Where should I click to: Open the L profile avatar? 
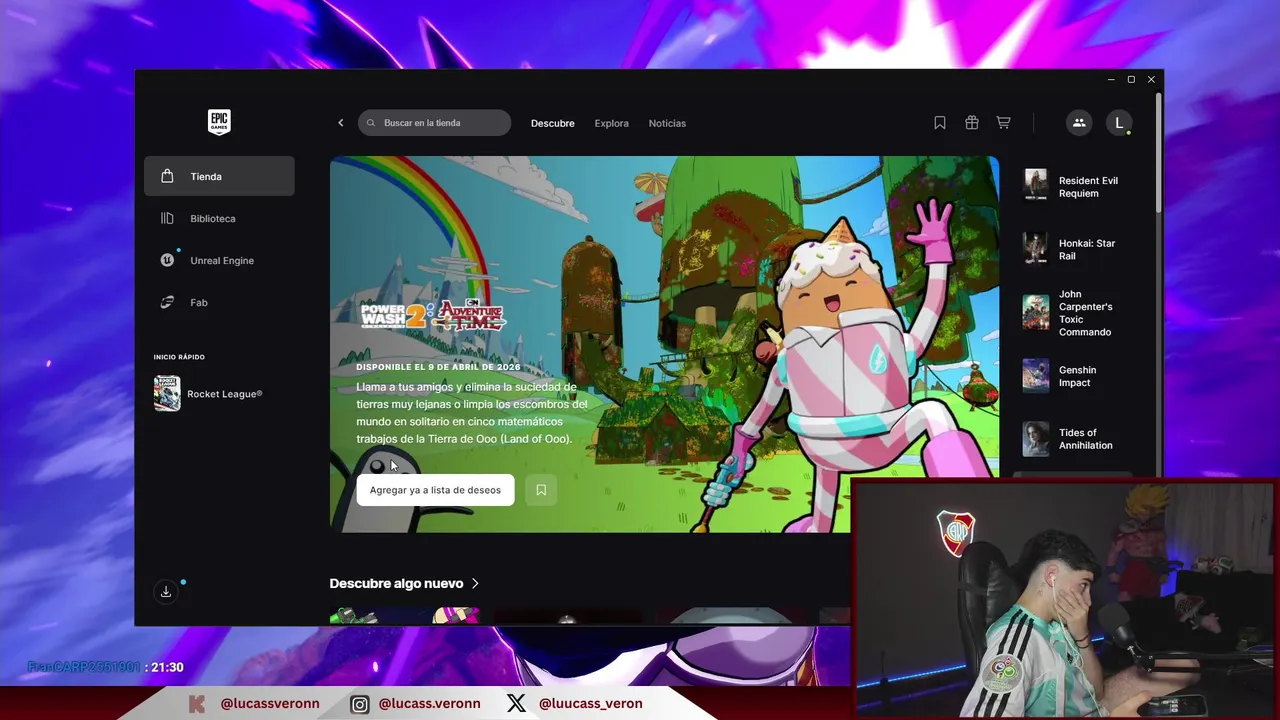point(1119,123)
